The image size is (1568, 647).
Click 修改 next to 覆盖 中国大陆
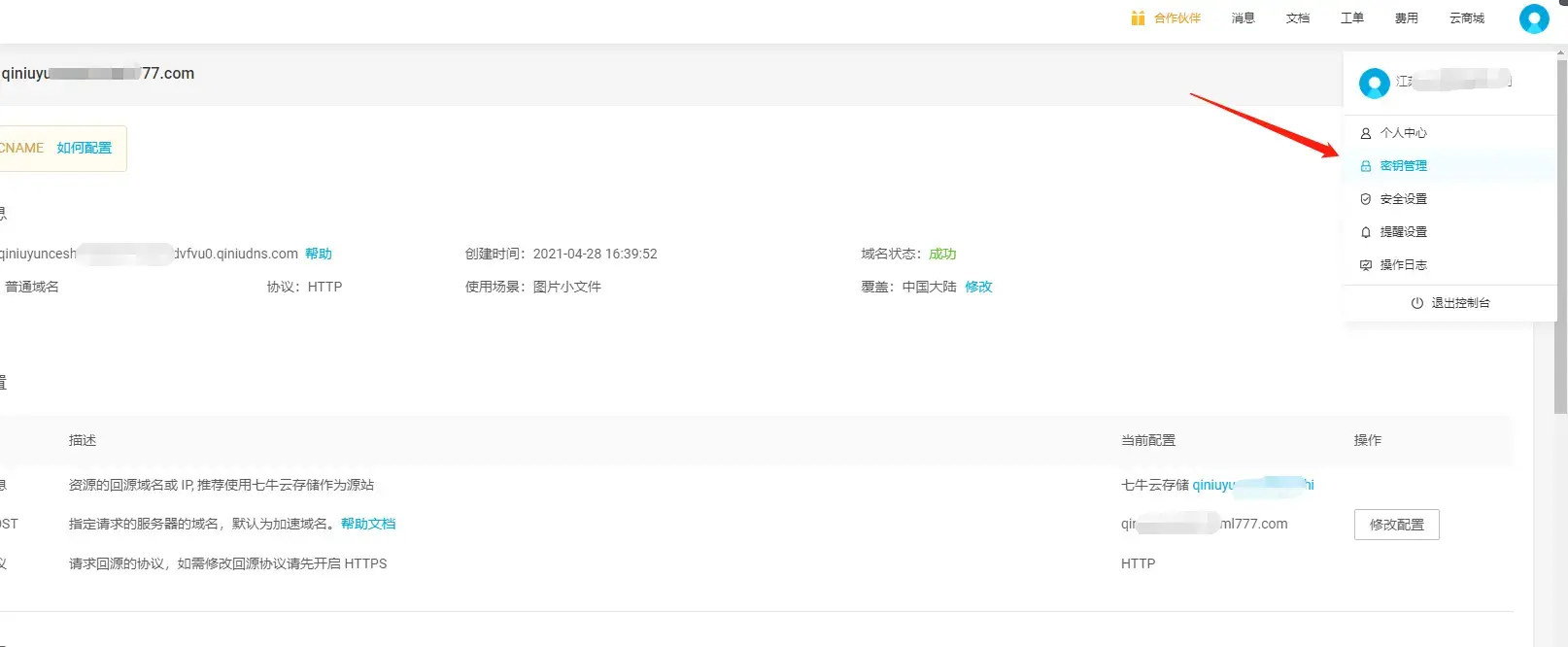[x=978, y=287]
